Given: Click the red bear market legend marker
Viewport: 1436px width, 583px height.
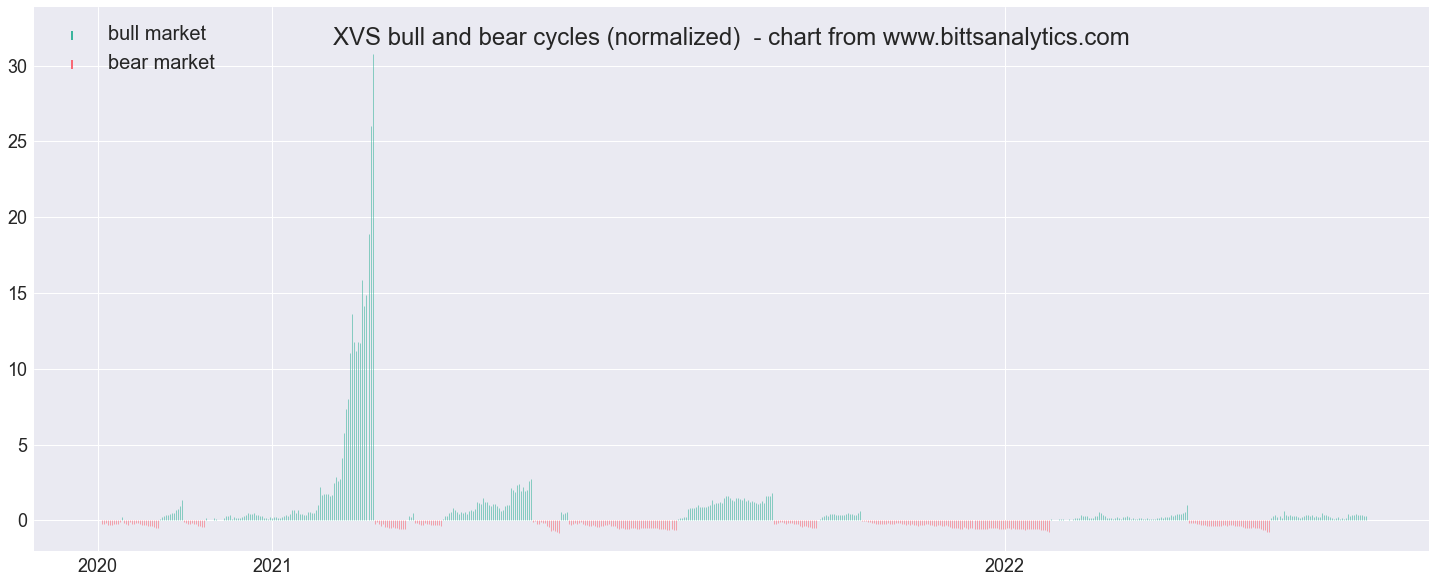Looking at the screenshot, I should pos(73,63).
